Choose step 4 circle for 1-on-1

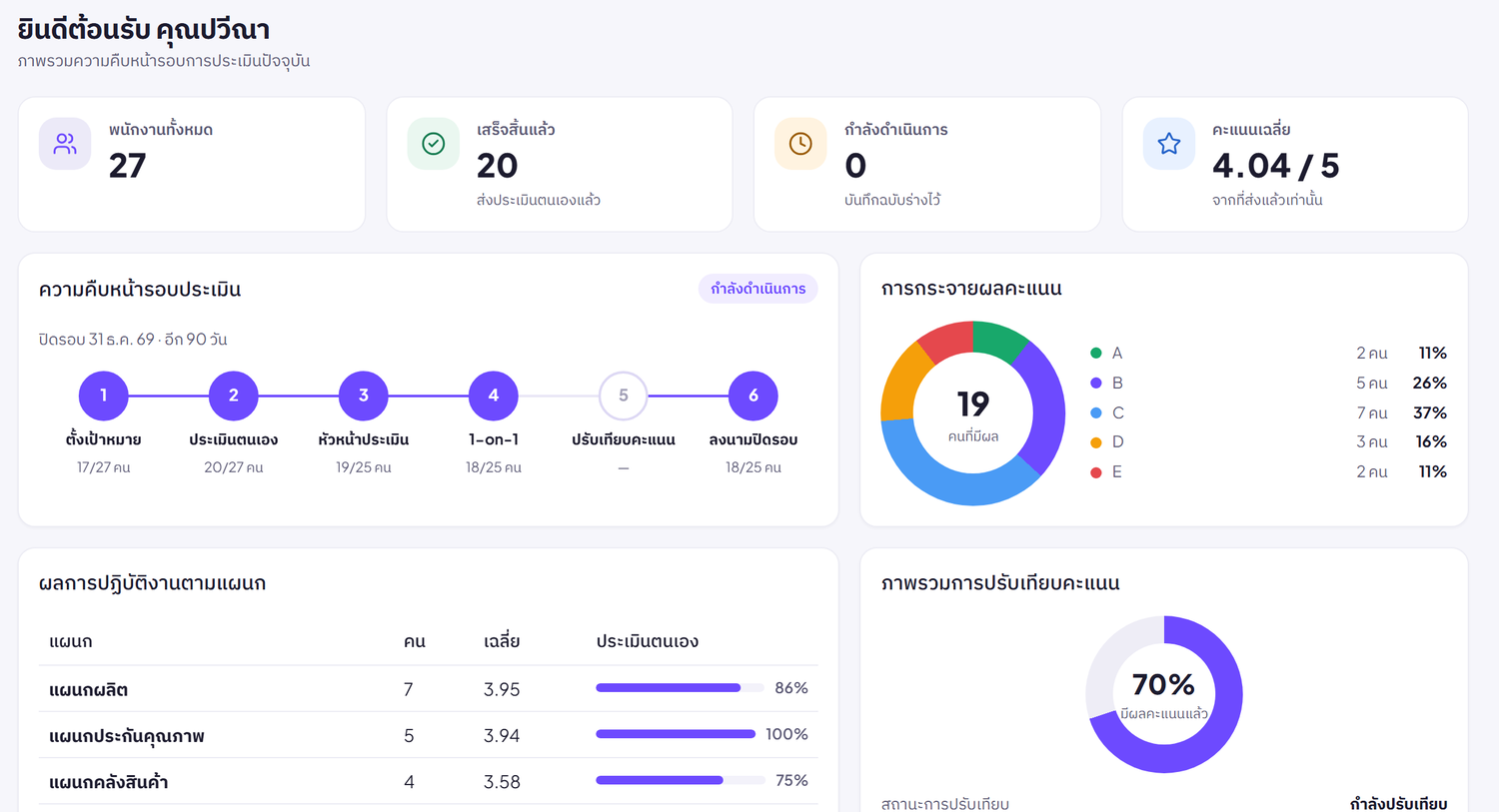494,396
